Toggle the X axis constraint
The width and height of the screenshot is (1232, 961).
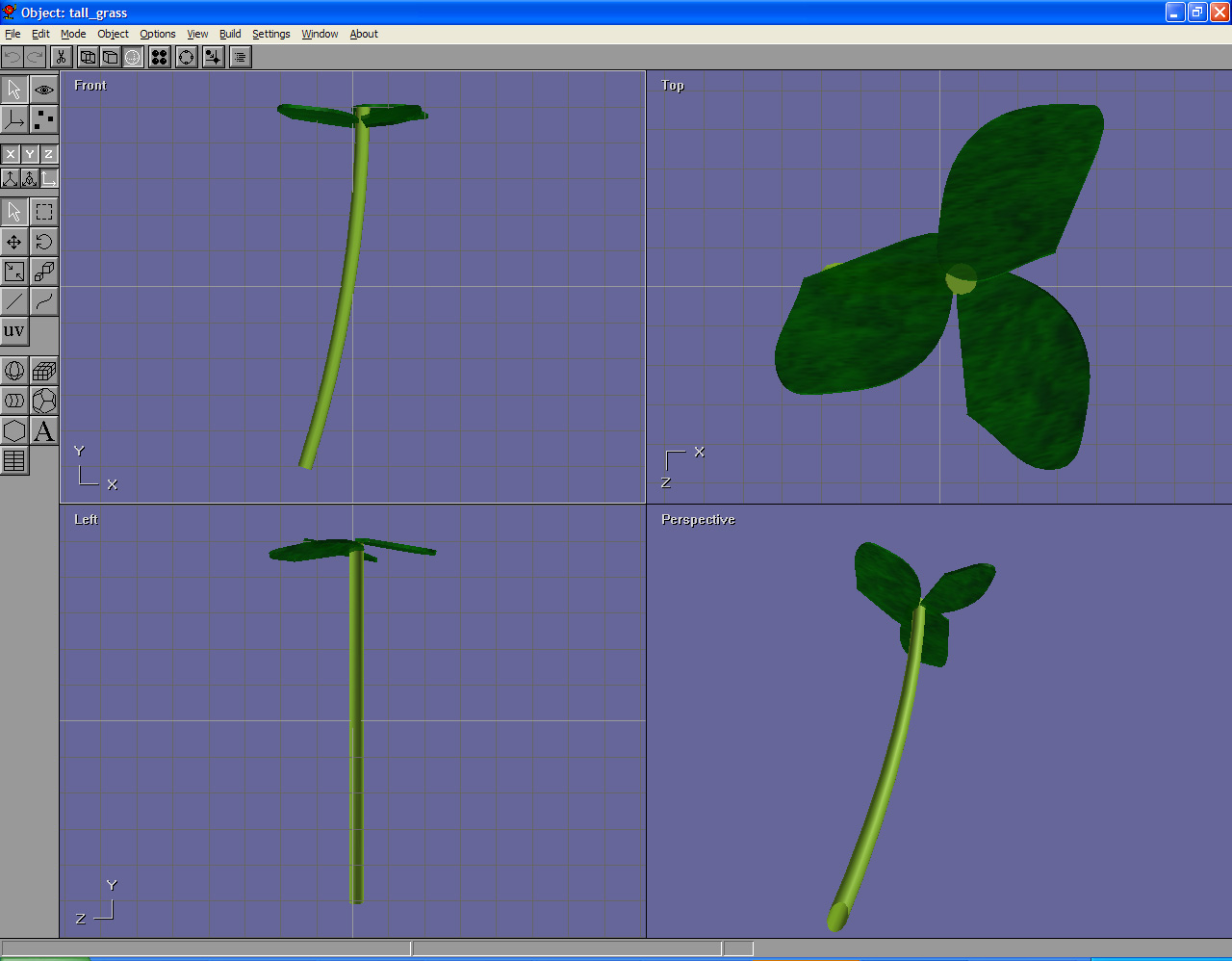click(11, 154)
